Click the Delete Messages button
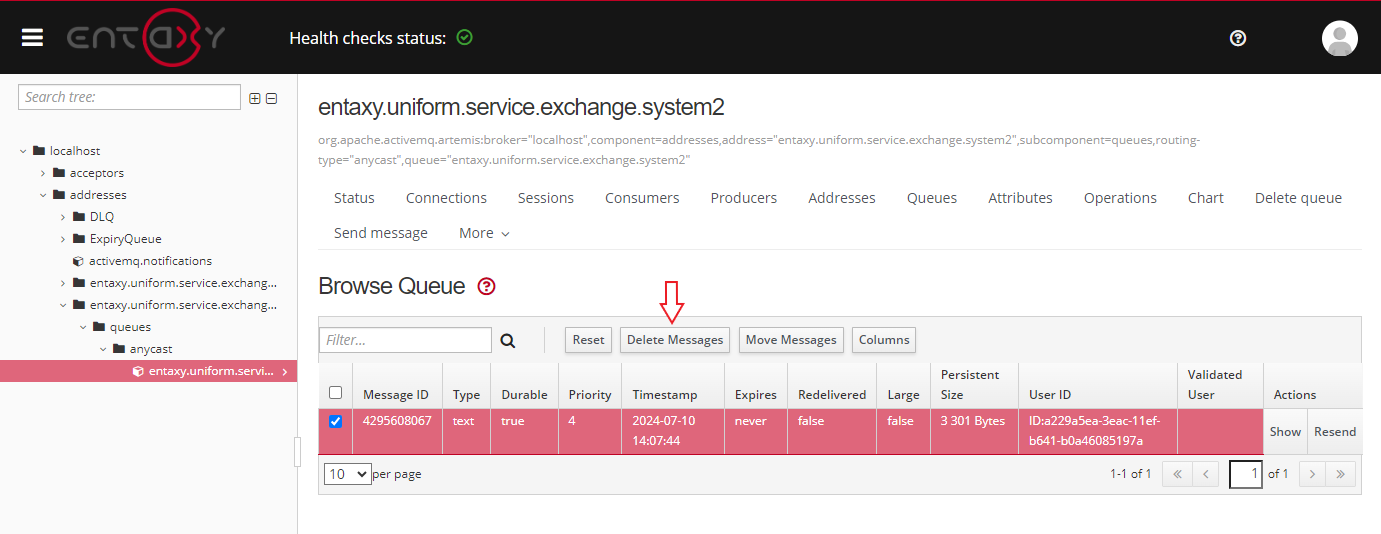 (x=674, y=340)
